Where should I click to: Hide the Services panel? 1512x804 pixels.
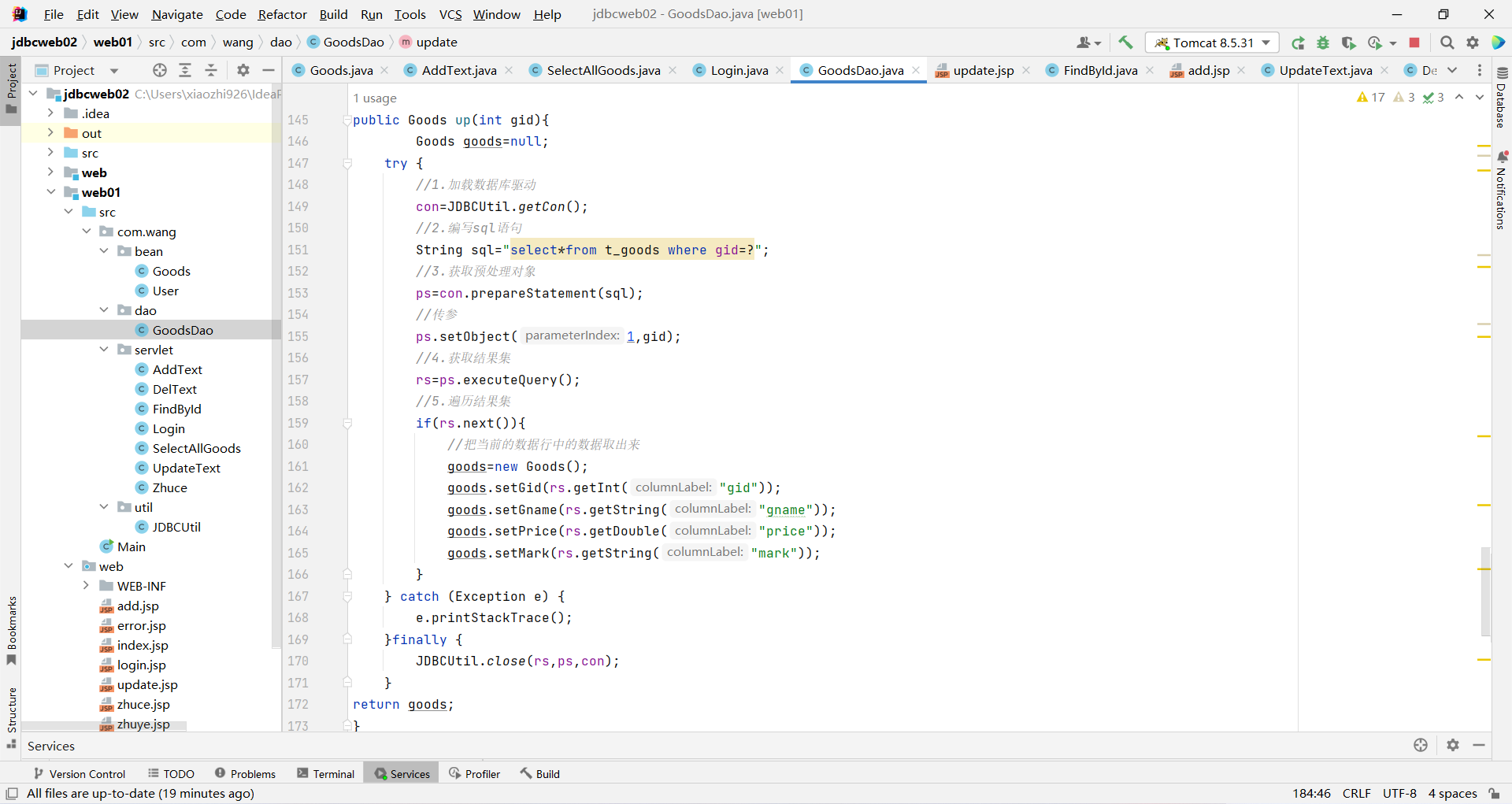tap(1479, 745)
